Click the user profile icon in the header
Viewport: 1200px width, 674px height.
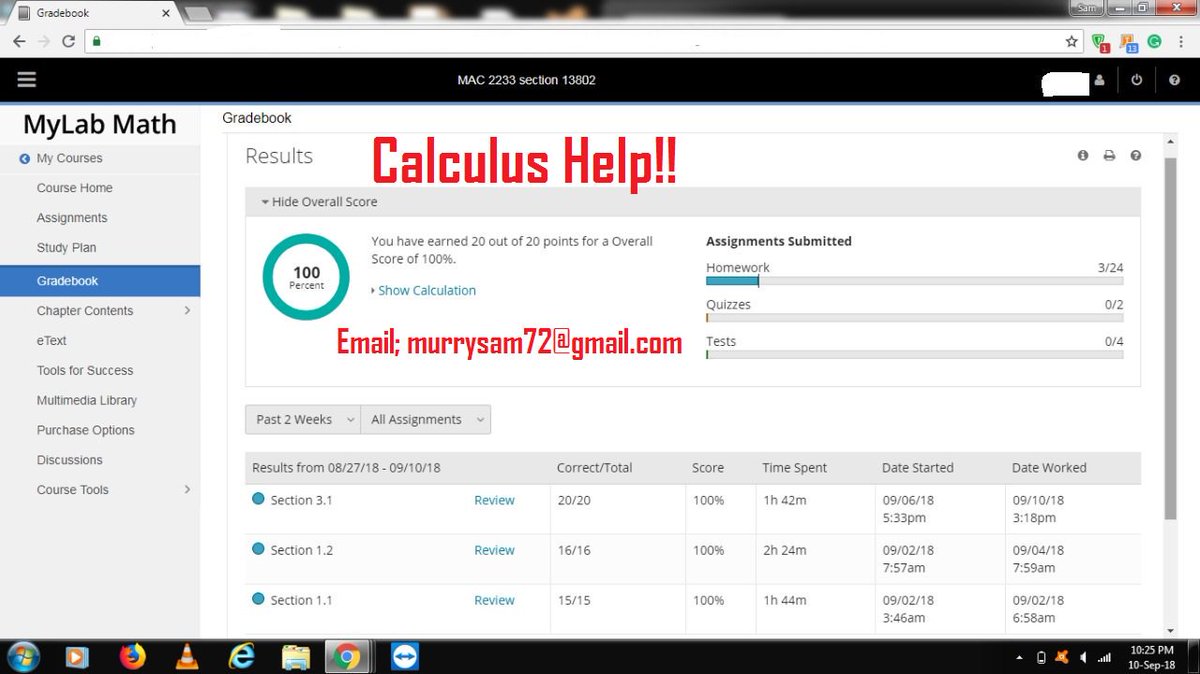click(x=1100, y=80)
